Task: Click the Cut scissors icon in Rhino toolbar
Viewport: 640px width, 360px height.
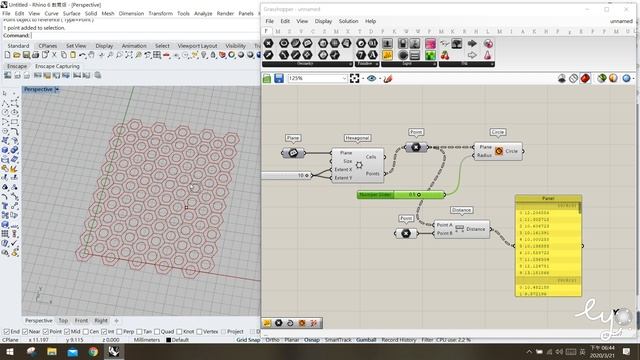Action: pyautogui.click(x=53, y=55)
